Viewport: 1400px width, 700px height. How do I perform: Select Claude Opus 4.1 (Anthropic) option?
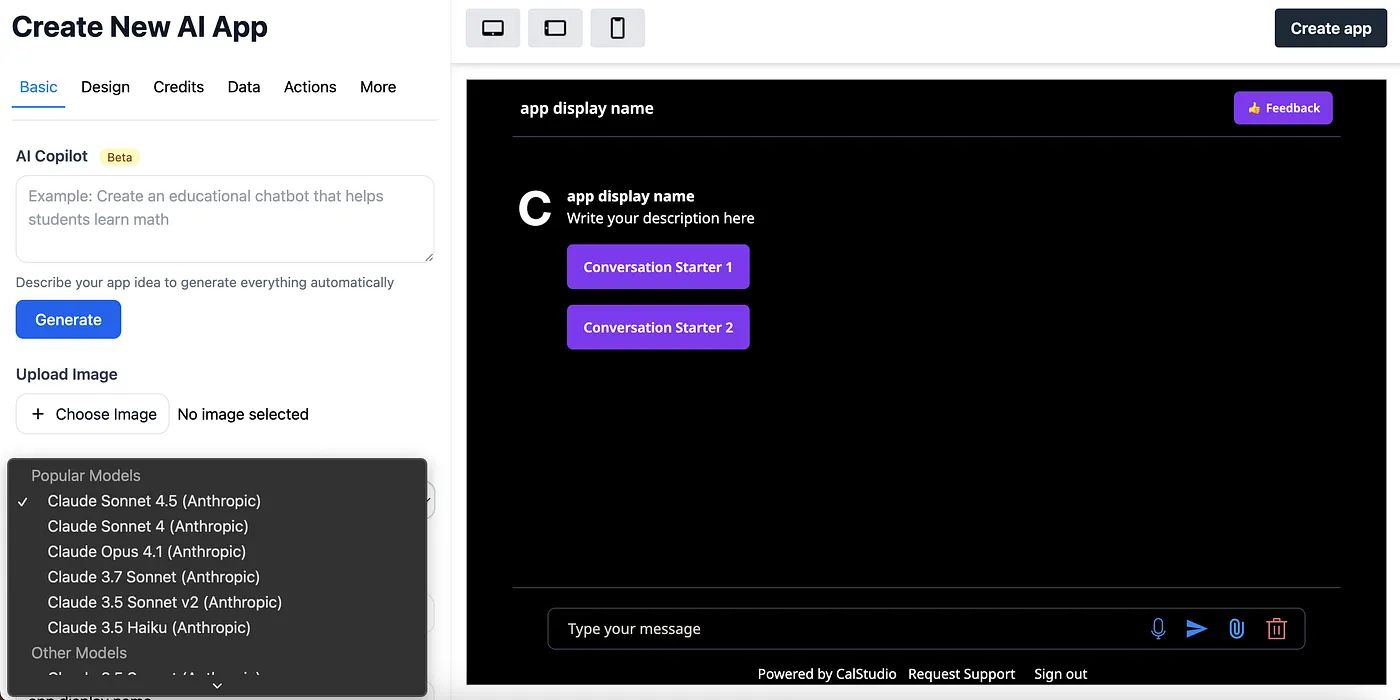pos(217,551)
